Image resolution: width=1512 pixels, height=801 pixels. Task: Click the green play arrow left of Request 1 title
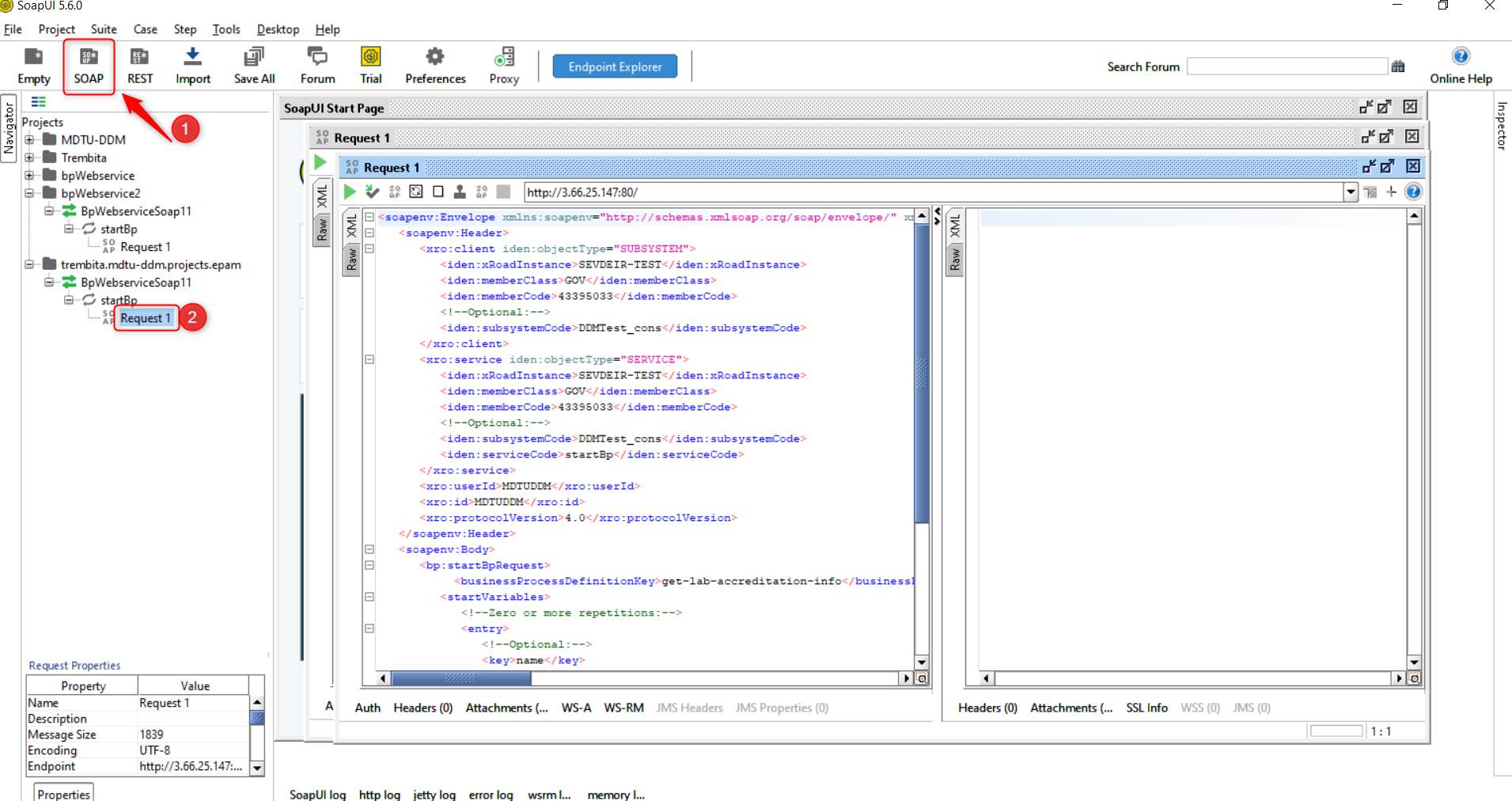pos(320,162)
